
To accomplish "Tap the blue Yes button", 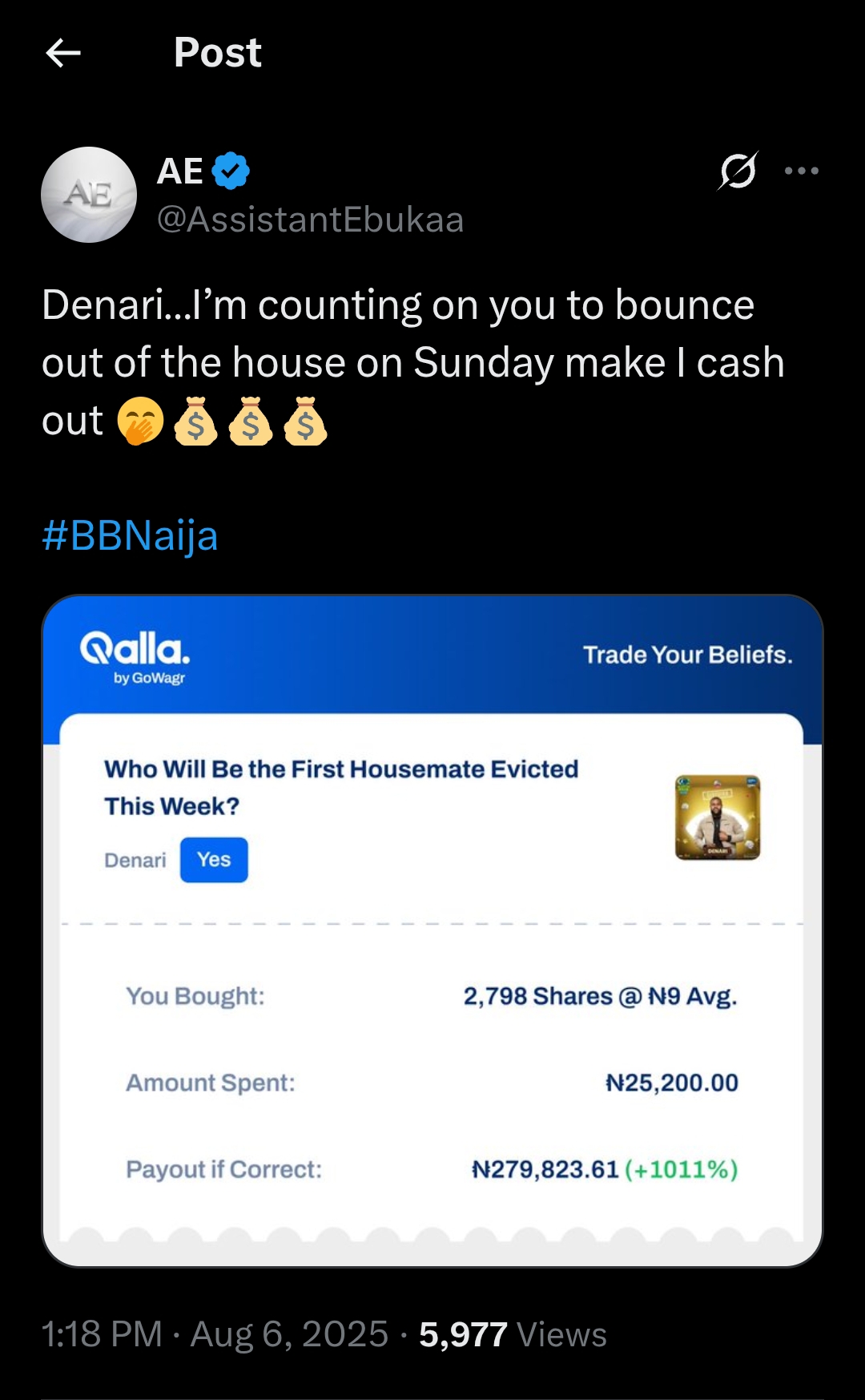I will pos(214,860).
